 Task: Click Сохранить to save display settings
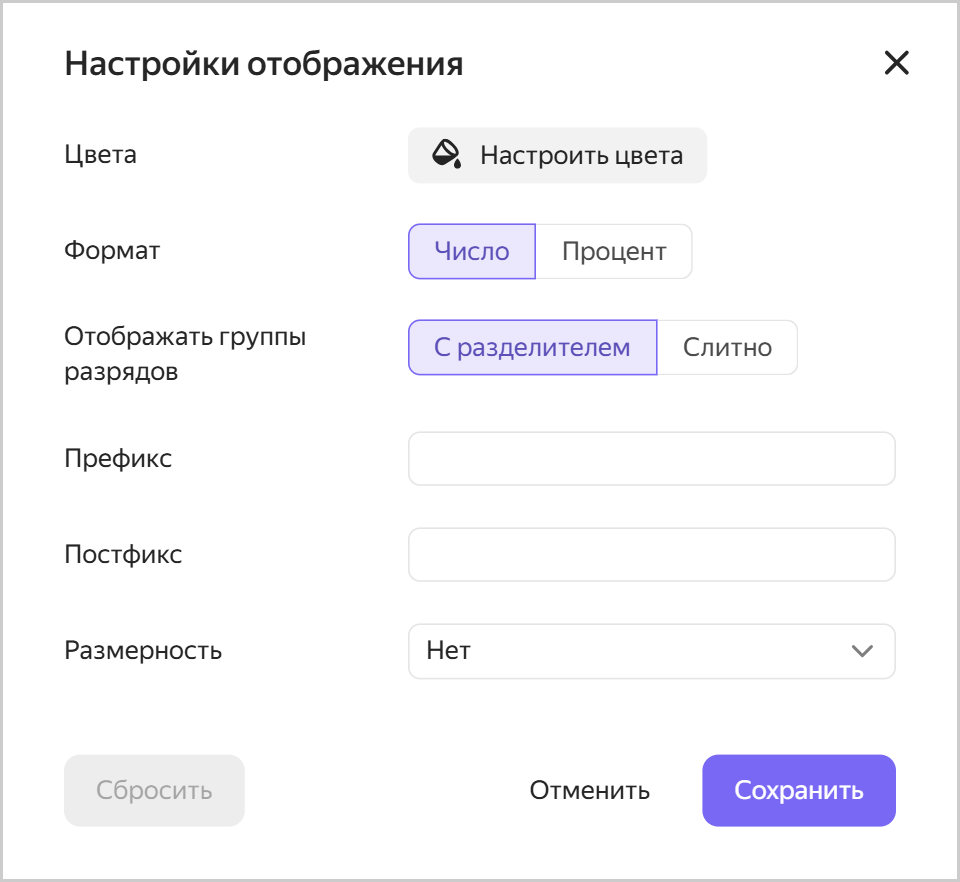798,790
